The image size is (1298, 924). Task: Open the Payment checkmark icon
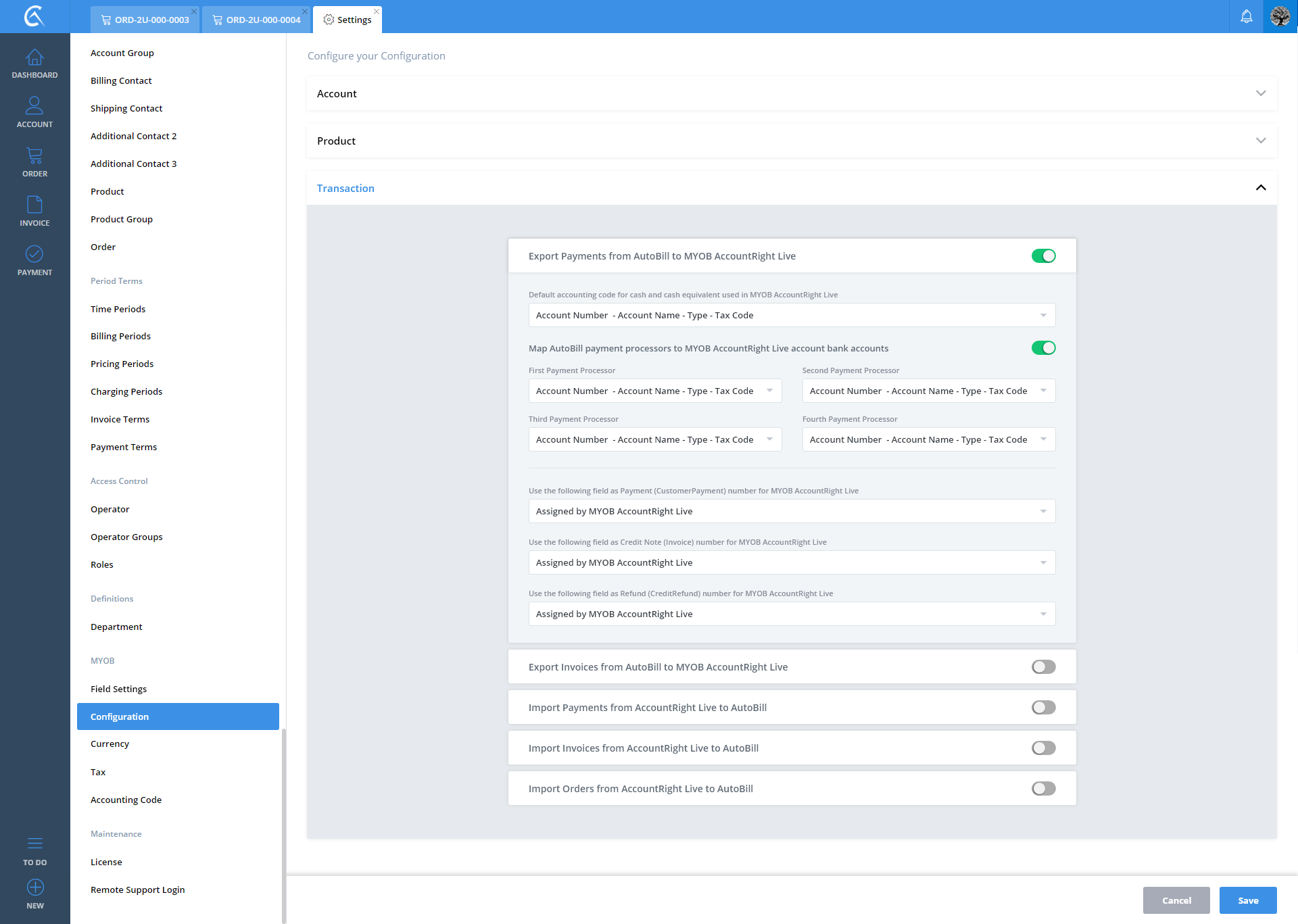click(34, 254)
